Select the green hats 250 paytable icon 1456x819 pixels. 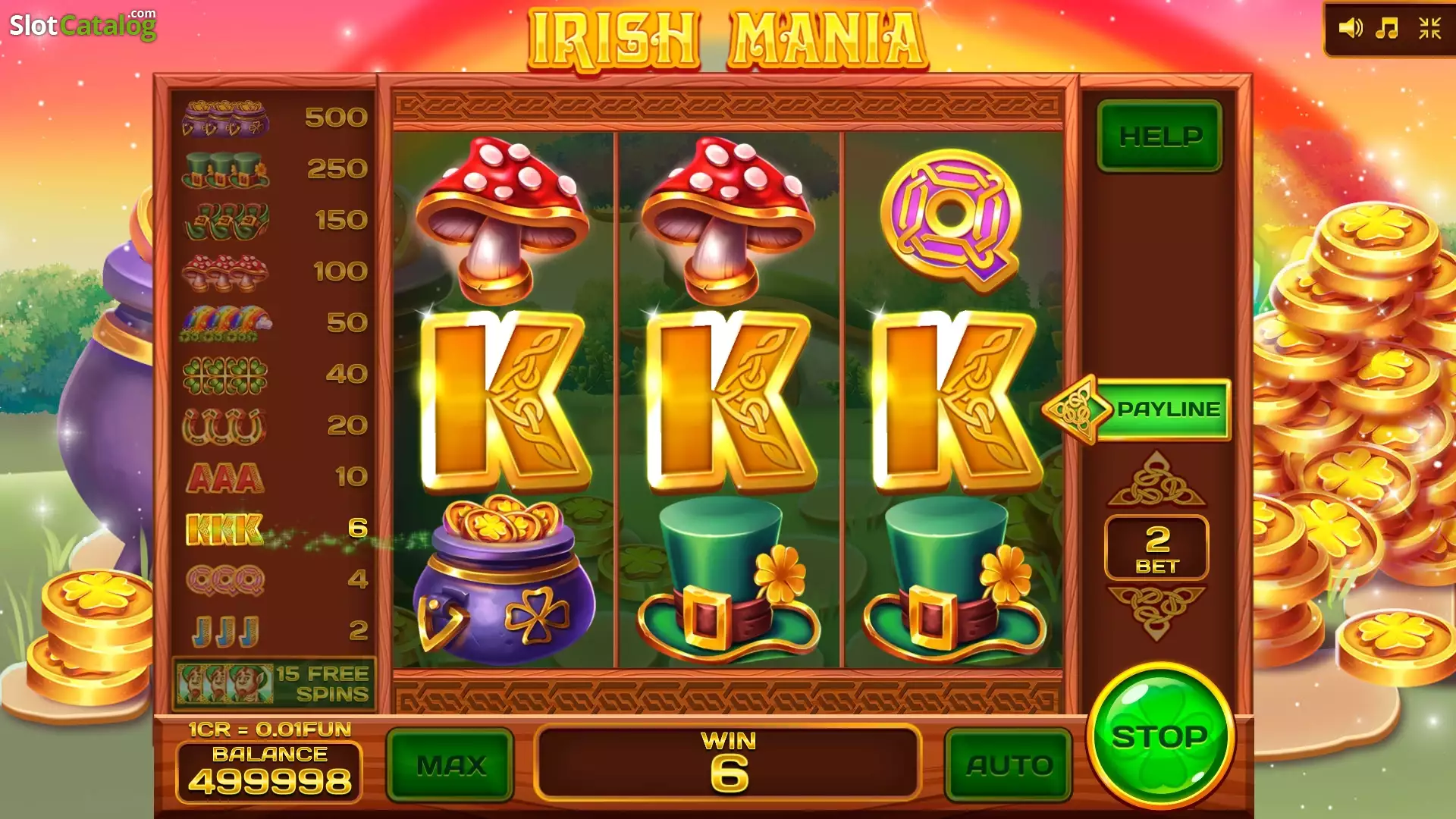click(x=225, y=169)
